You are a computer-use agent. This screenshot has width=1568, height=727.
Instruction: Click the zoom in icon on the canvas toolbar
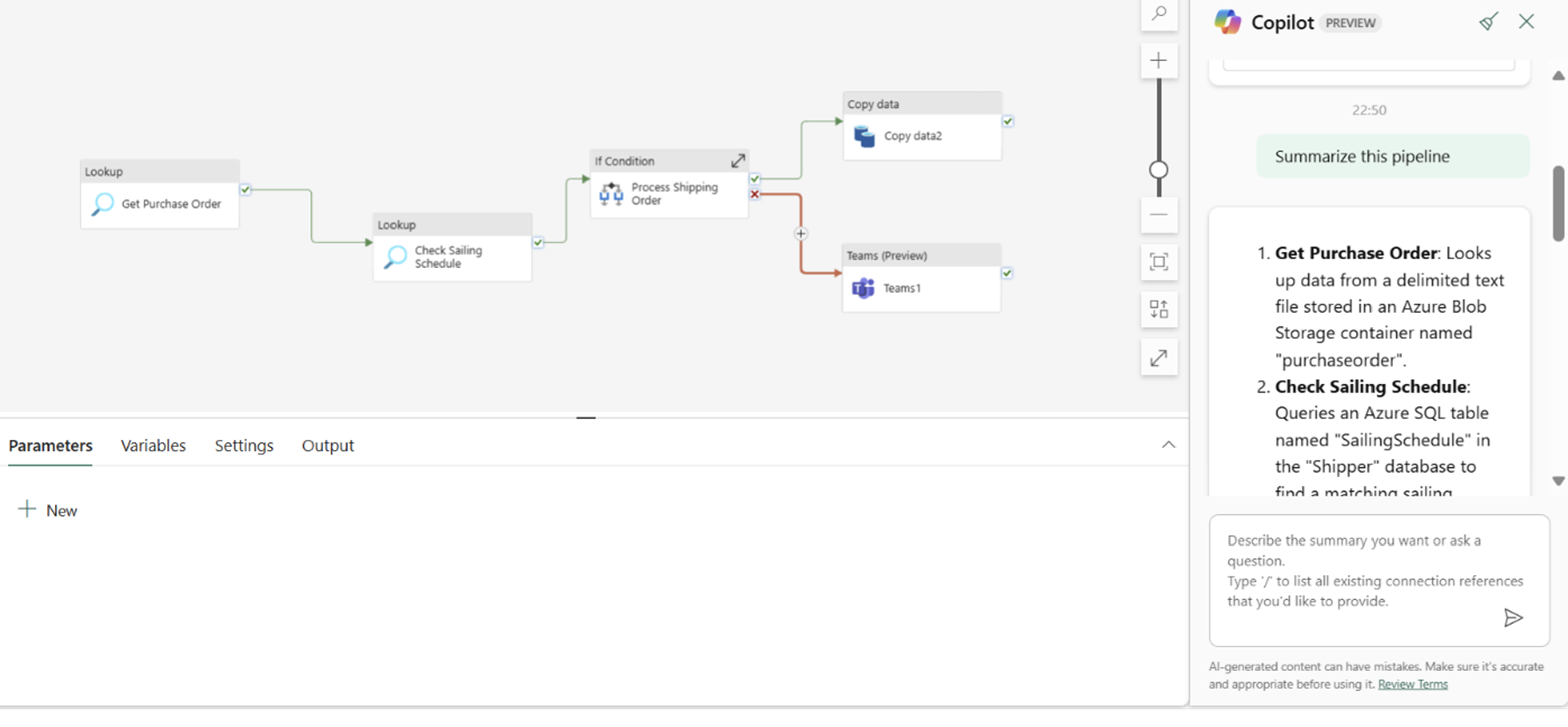tap(1158, 60)
